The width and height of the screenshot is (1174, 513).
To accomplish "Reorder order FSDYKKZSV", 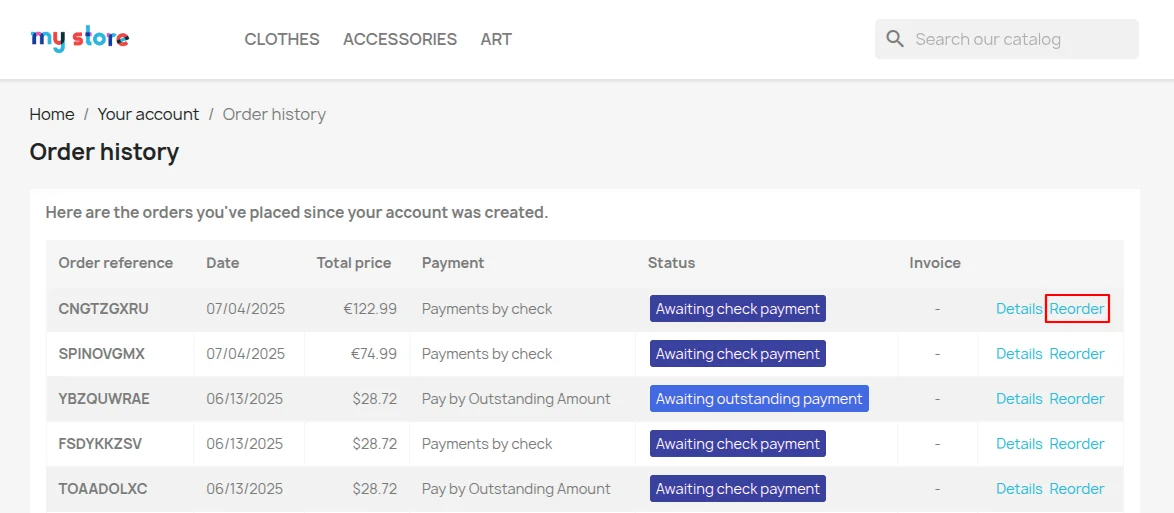I will click(1077, 444).
